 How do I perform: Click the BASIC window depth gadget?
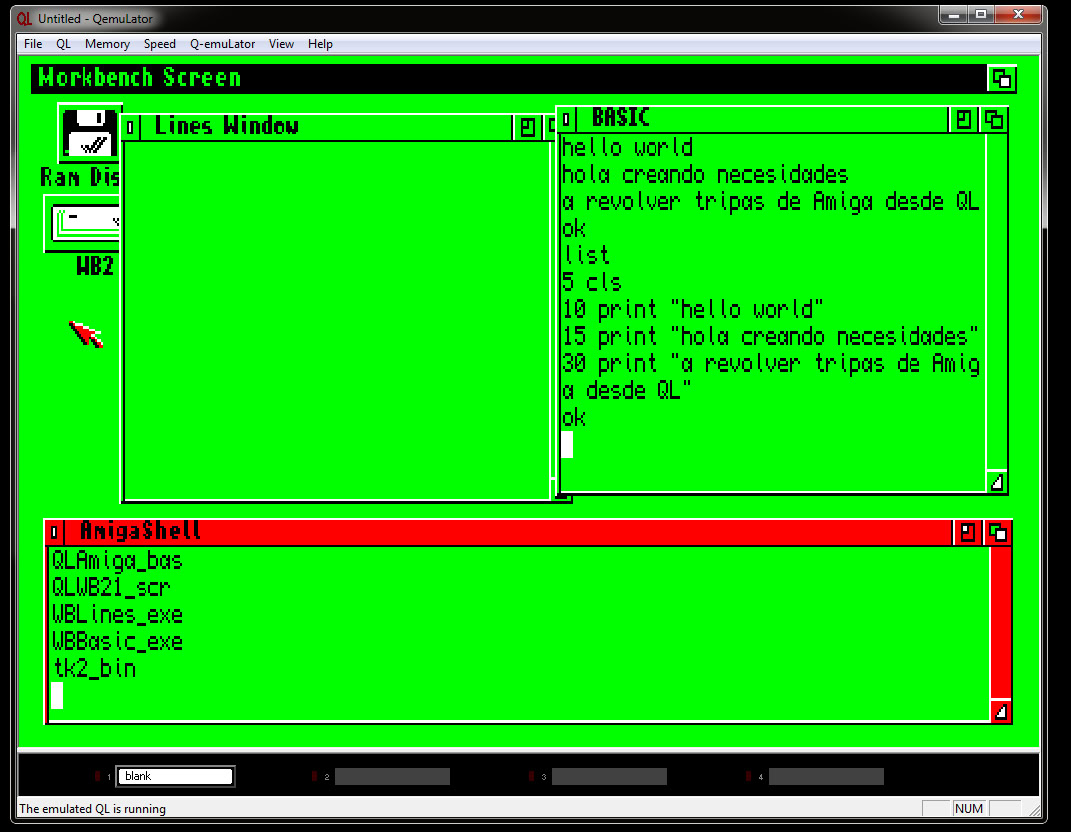(994, 120)
